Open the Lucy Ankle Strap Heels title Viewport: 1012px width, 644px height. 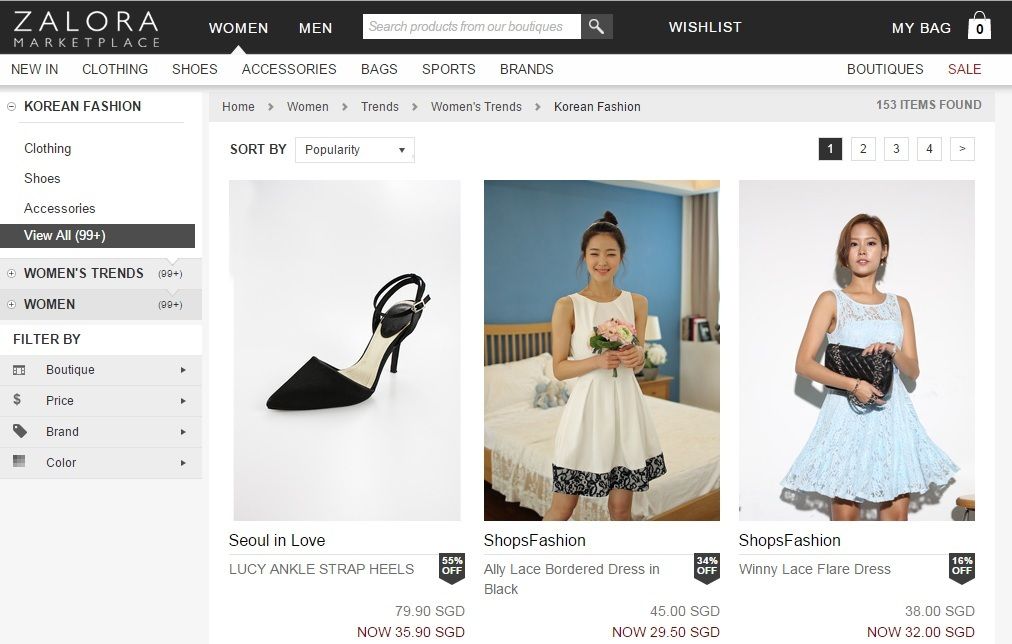pyautogui.click(x=321, y=569)
